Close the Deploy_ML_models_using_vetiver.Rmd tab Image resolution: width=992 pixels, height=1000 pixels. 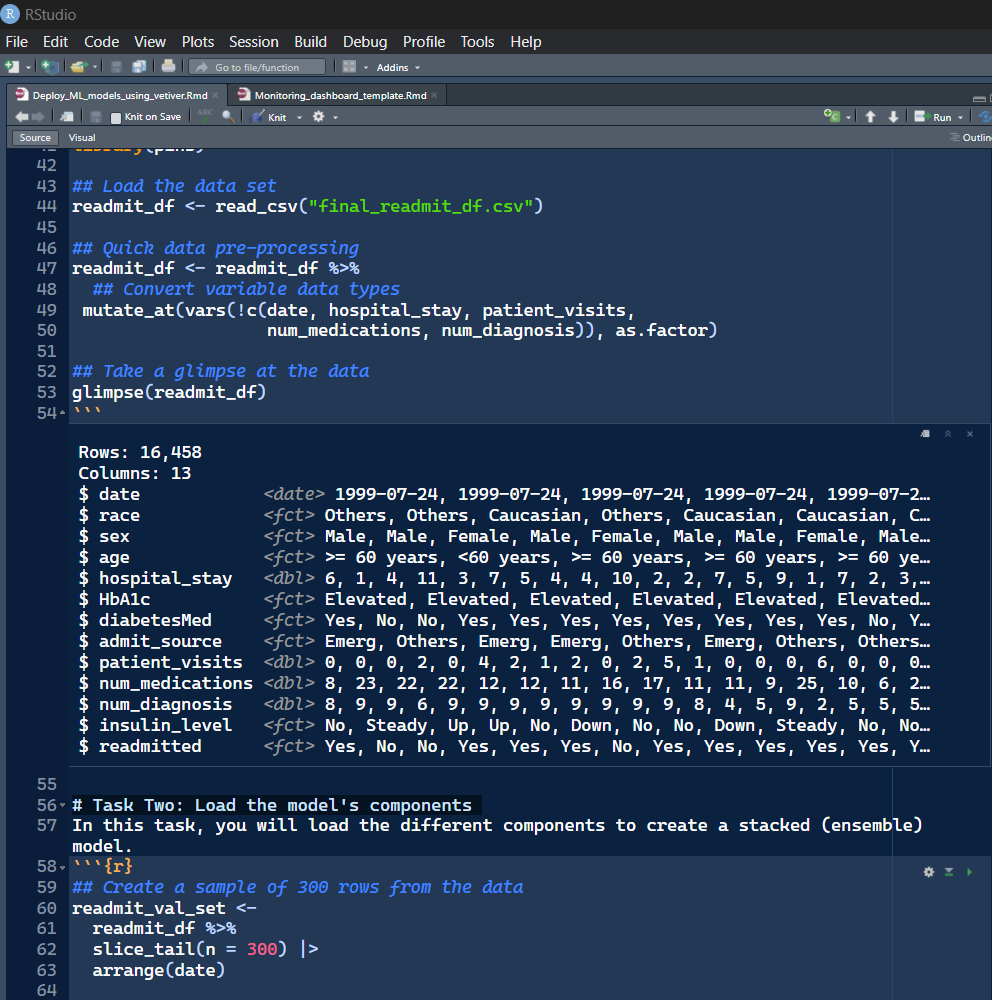coord(215,95)
